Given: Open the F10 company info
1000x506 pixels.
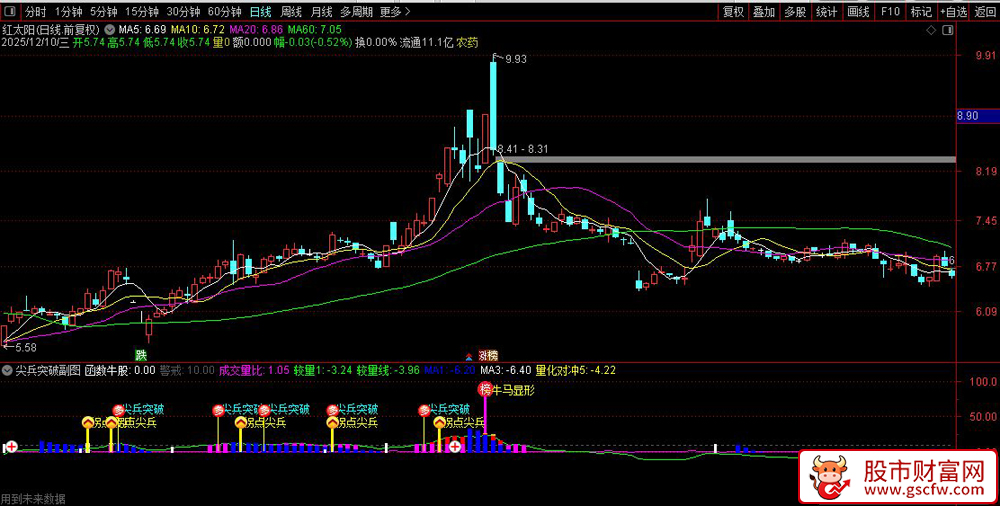Looking at the screenshot, I should [x=890, y=11].
